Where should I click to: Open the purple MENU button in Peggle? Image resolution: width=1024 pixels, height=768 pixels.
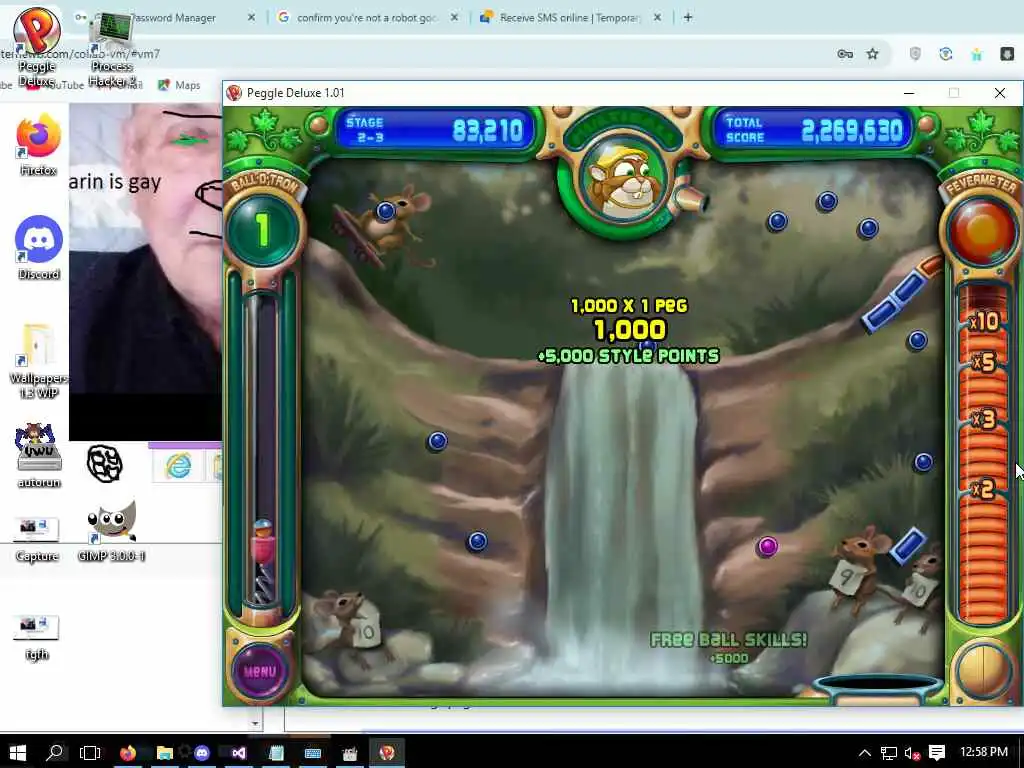pyautogui.click(x=260, y=671)
